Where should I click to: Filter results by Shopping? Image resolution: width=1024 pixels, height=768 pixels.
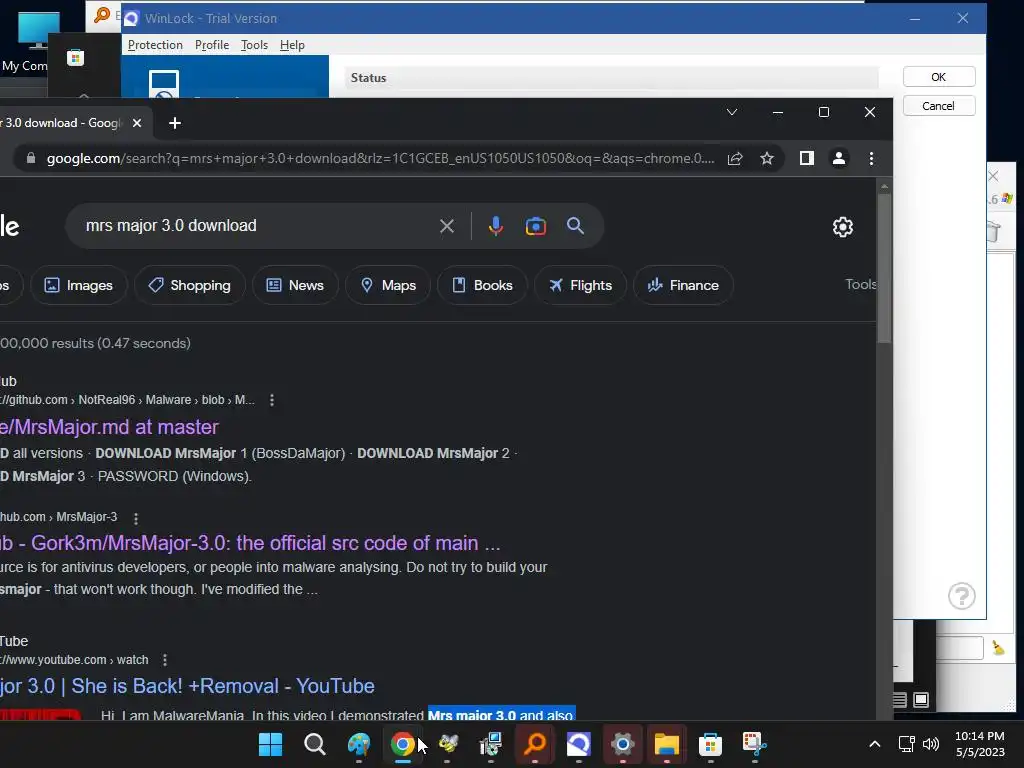point(189,285)
